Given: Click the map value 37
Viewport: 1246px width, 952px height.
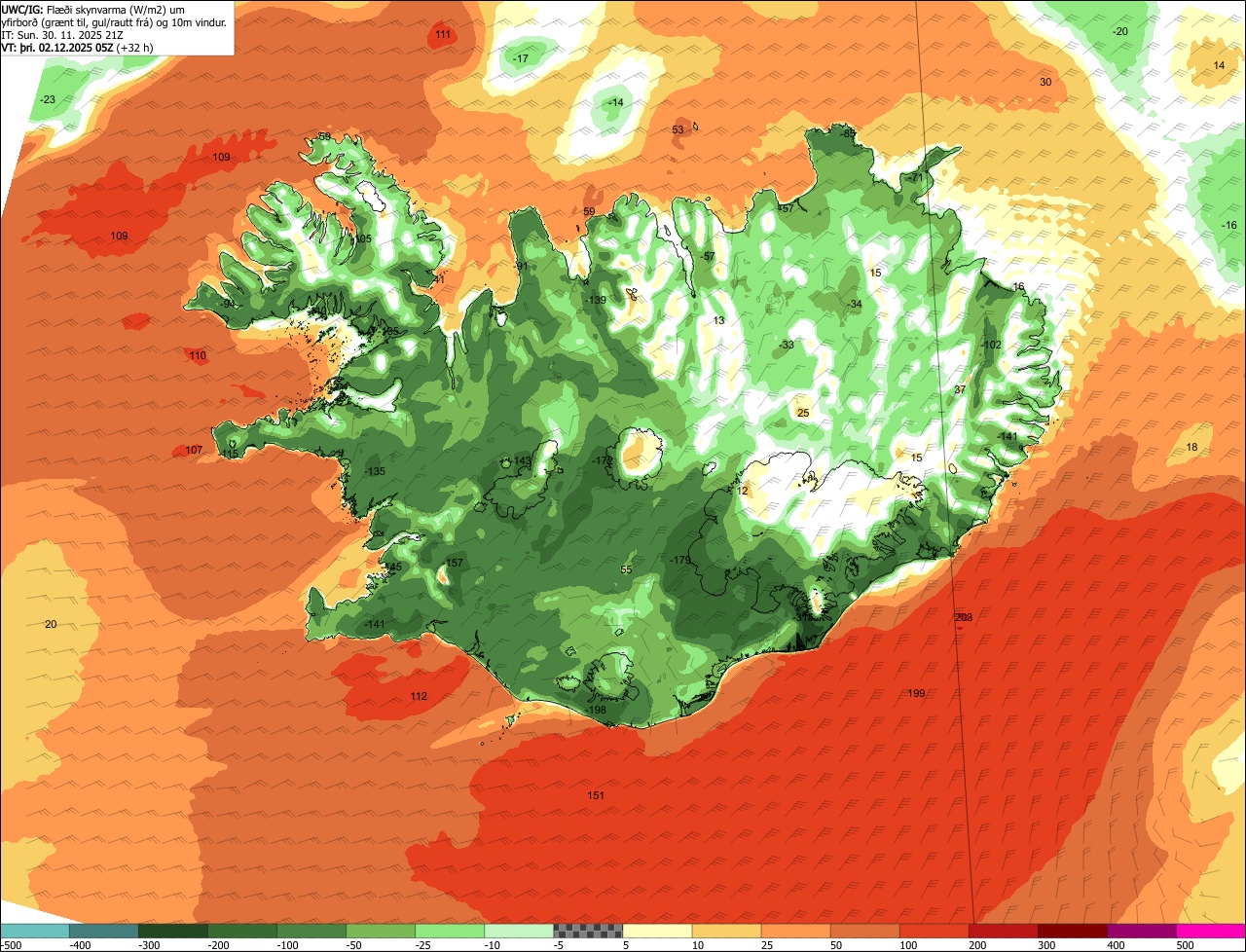Looking at the screenshot, I should [x=960, y=389].
